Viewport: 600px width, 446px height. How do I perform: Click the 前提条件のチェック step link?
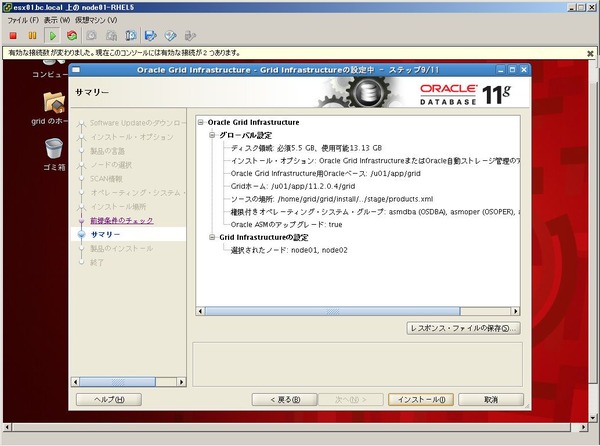coord(122,221)
